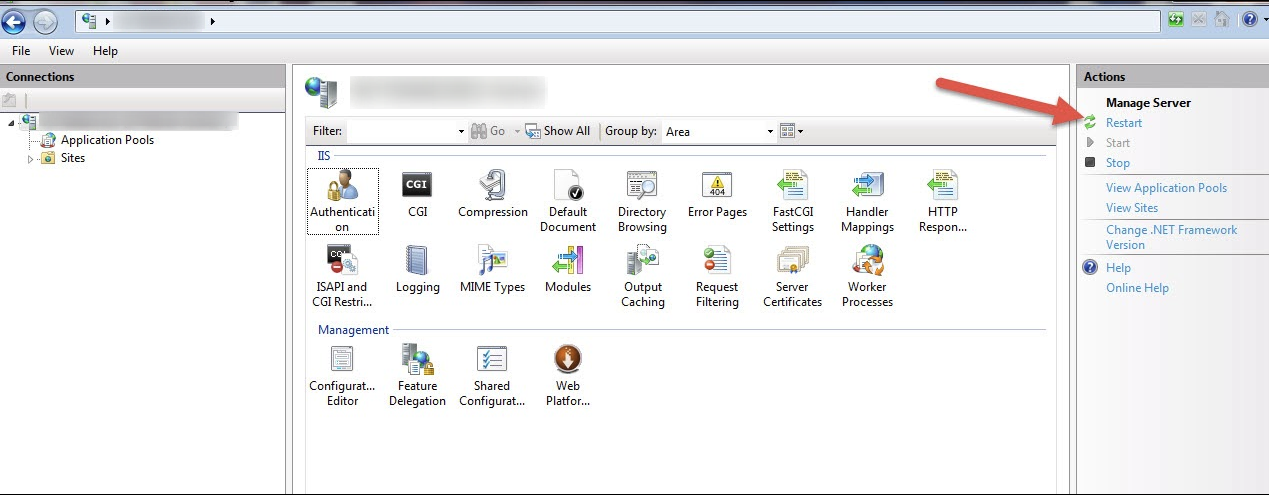This screenshot has height=495, width=1269.
Task: Open the view mode dropdown arrow
Action: [800, 131]
